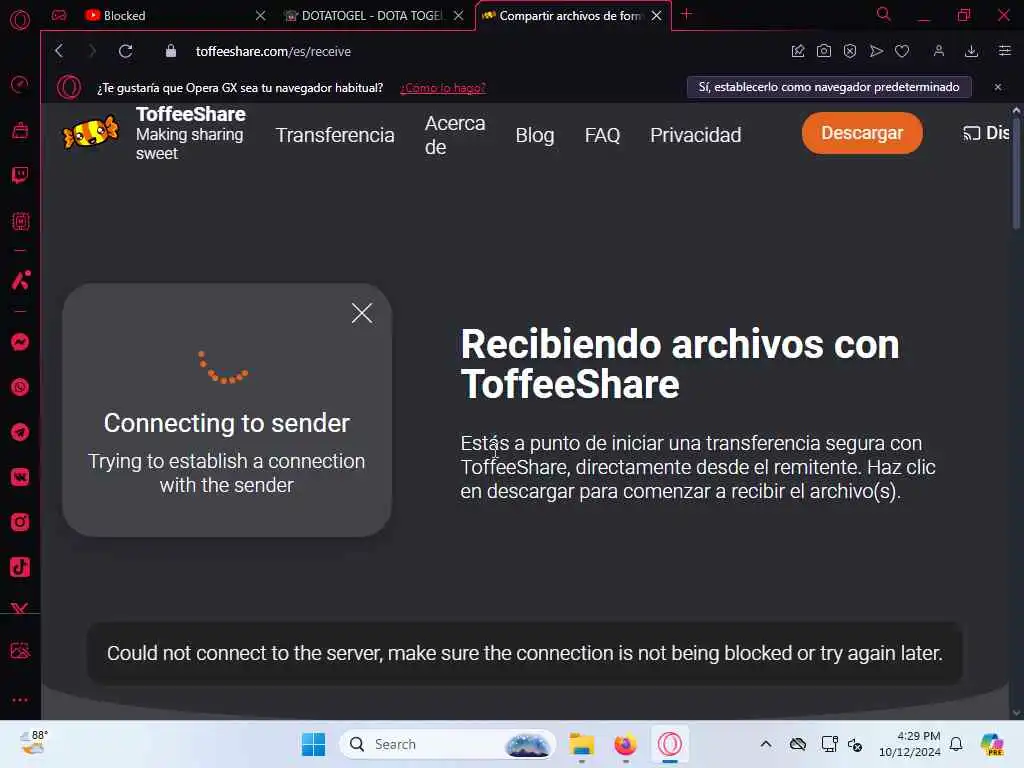Open Easy Setup menu icon
This screenshot has width=1024, height=768.
pos(1004,51)
